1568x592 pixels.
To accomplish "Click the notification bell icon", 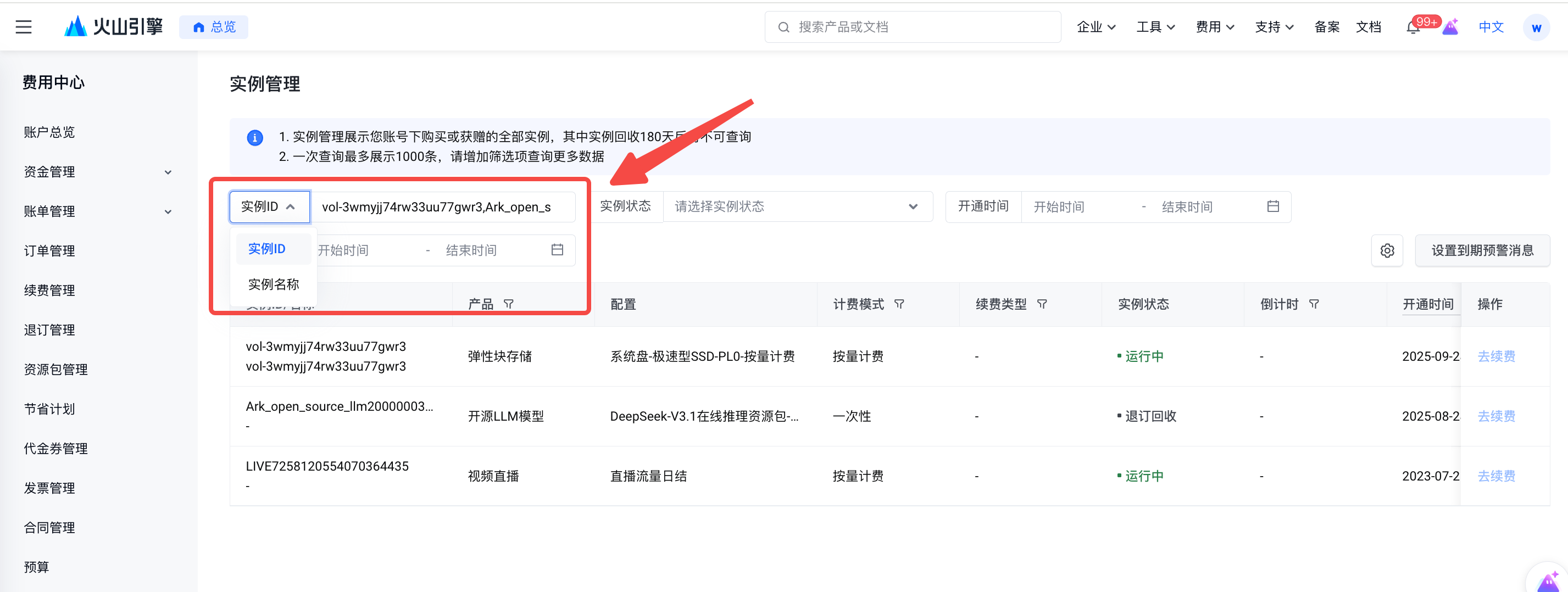I will [x=1413, y=27].
